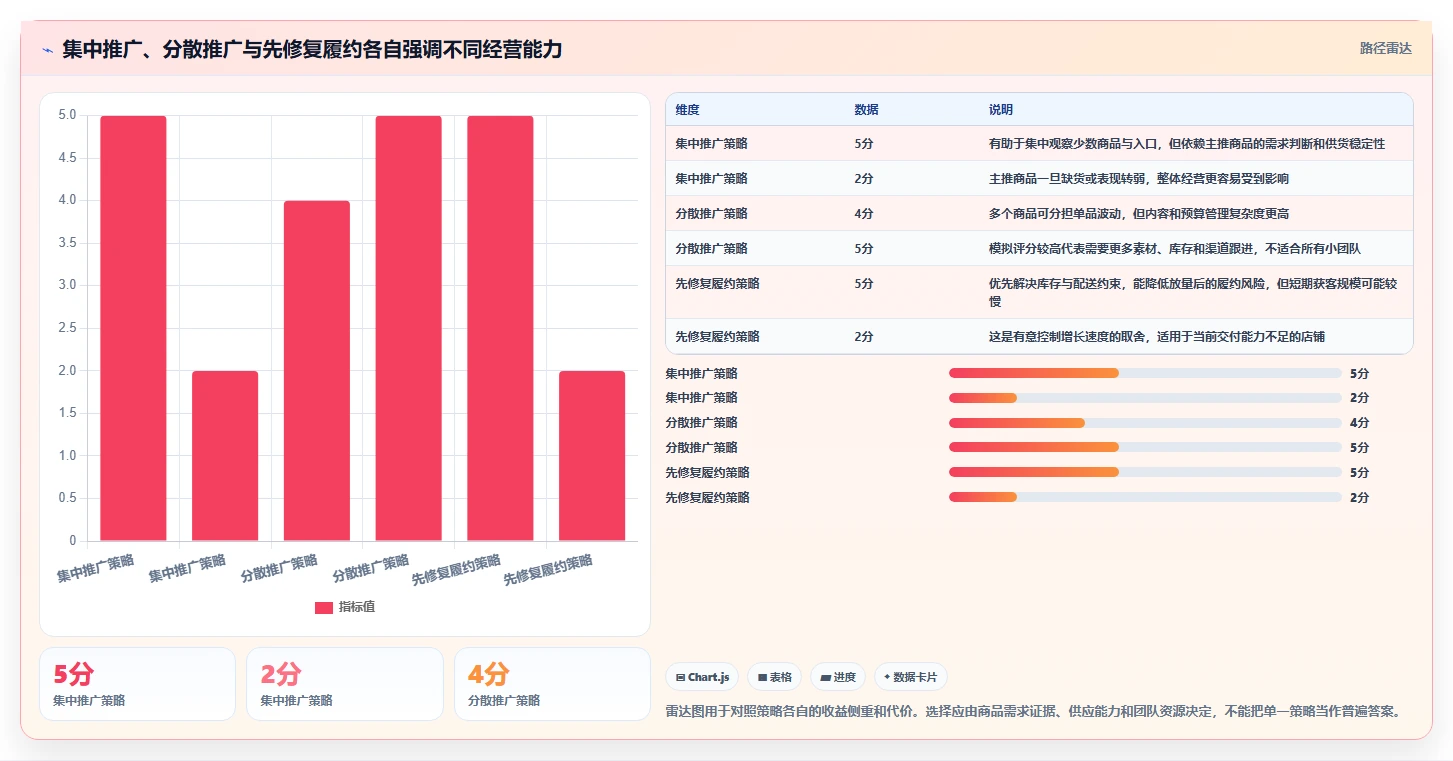
Task: Click the 集中推广策略 progress bar showing 2分
Action: click(x=1145, y=398)
